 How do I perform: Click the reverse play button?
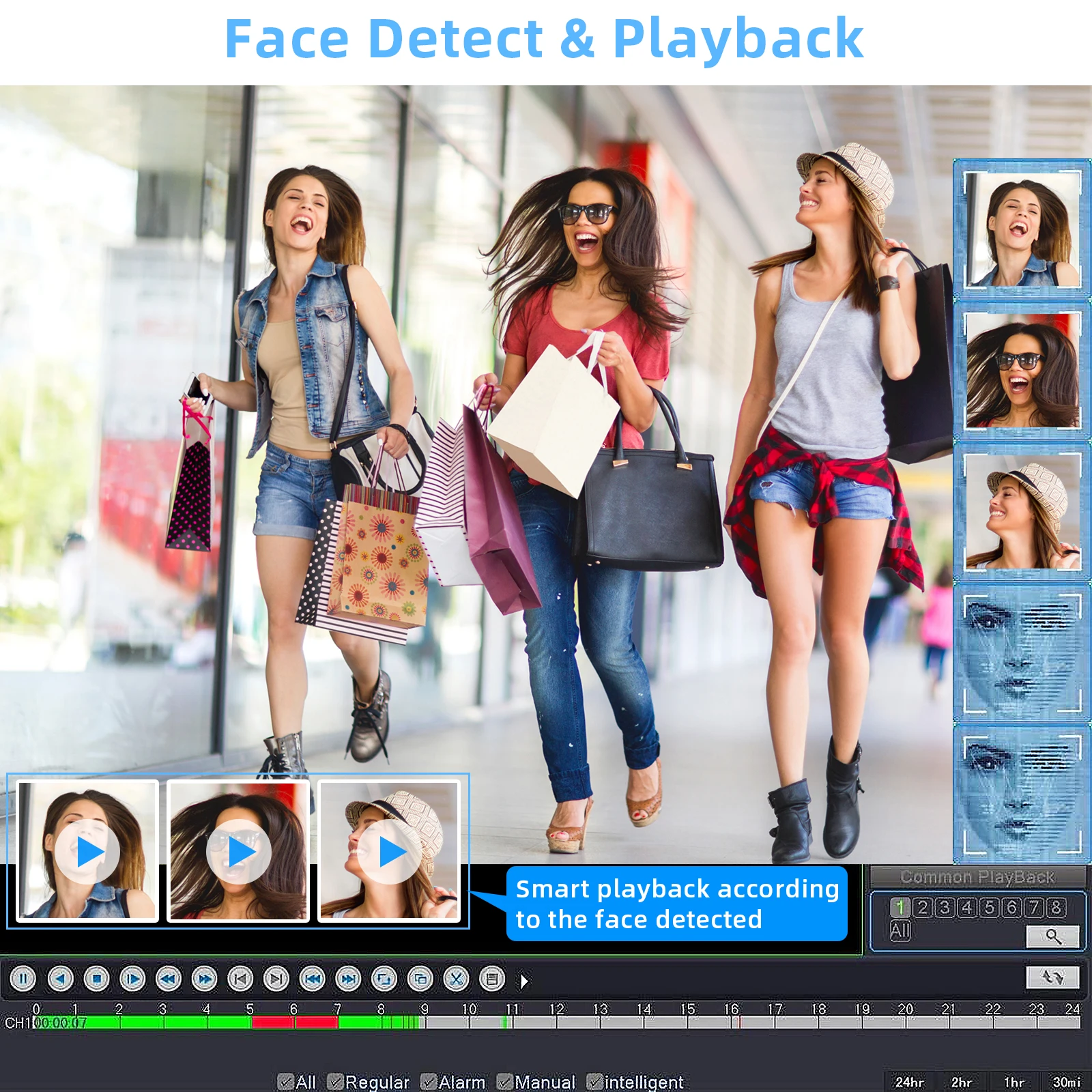(x=60, y=979)
